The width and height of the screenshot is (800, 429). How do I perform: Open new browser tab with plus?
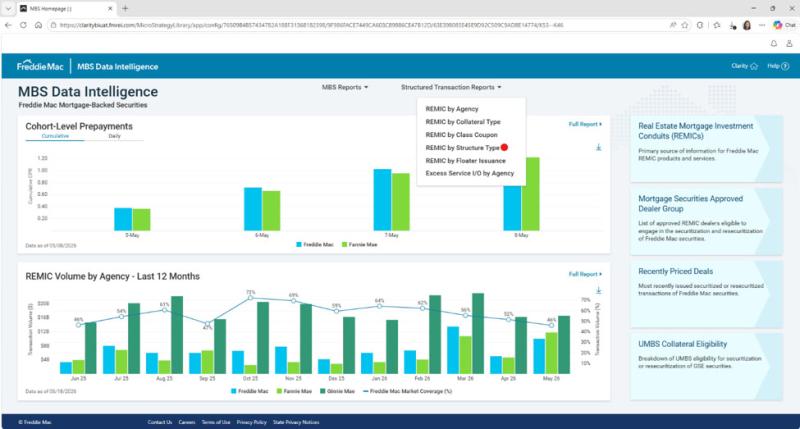pos(126,9)
